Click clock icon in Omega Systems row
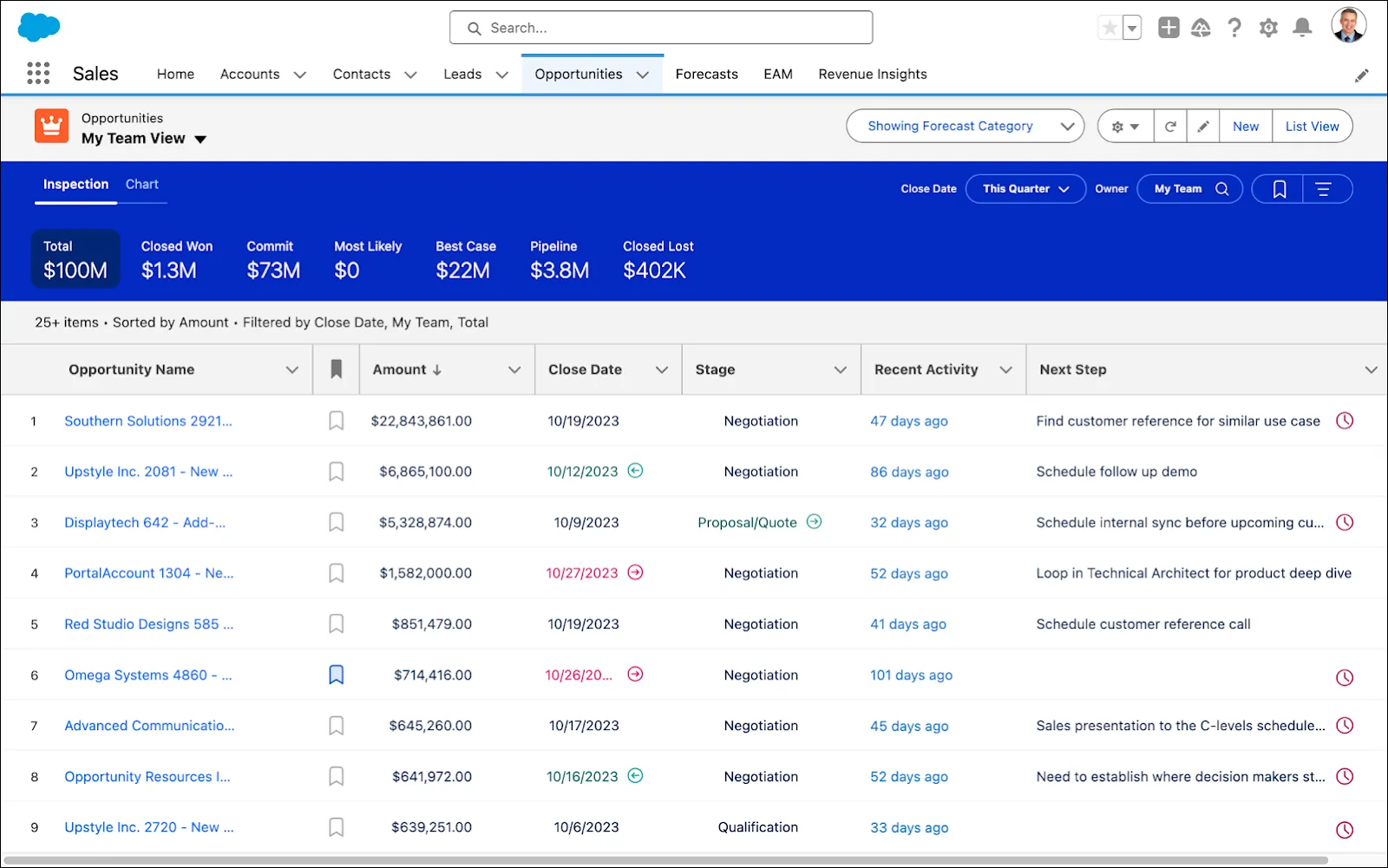Viewport: 1388px width, 868px height. [x=1345, y=677]
